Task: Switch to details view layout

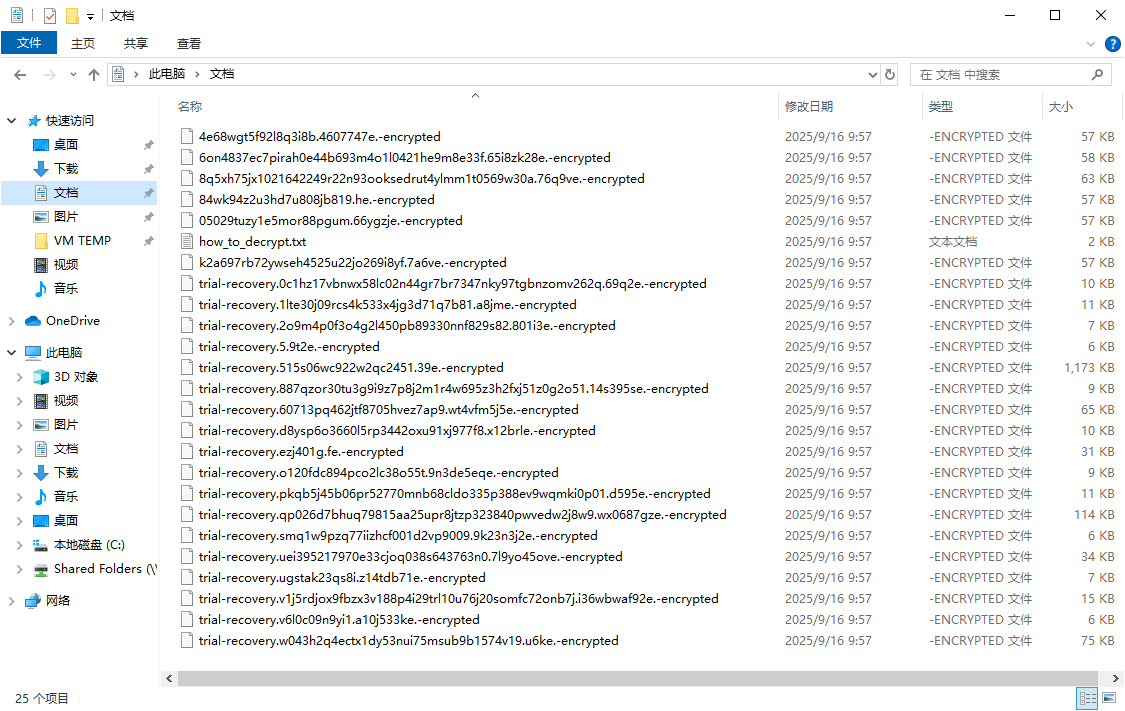Action: tap(1087, 698)
